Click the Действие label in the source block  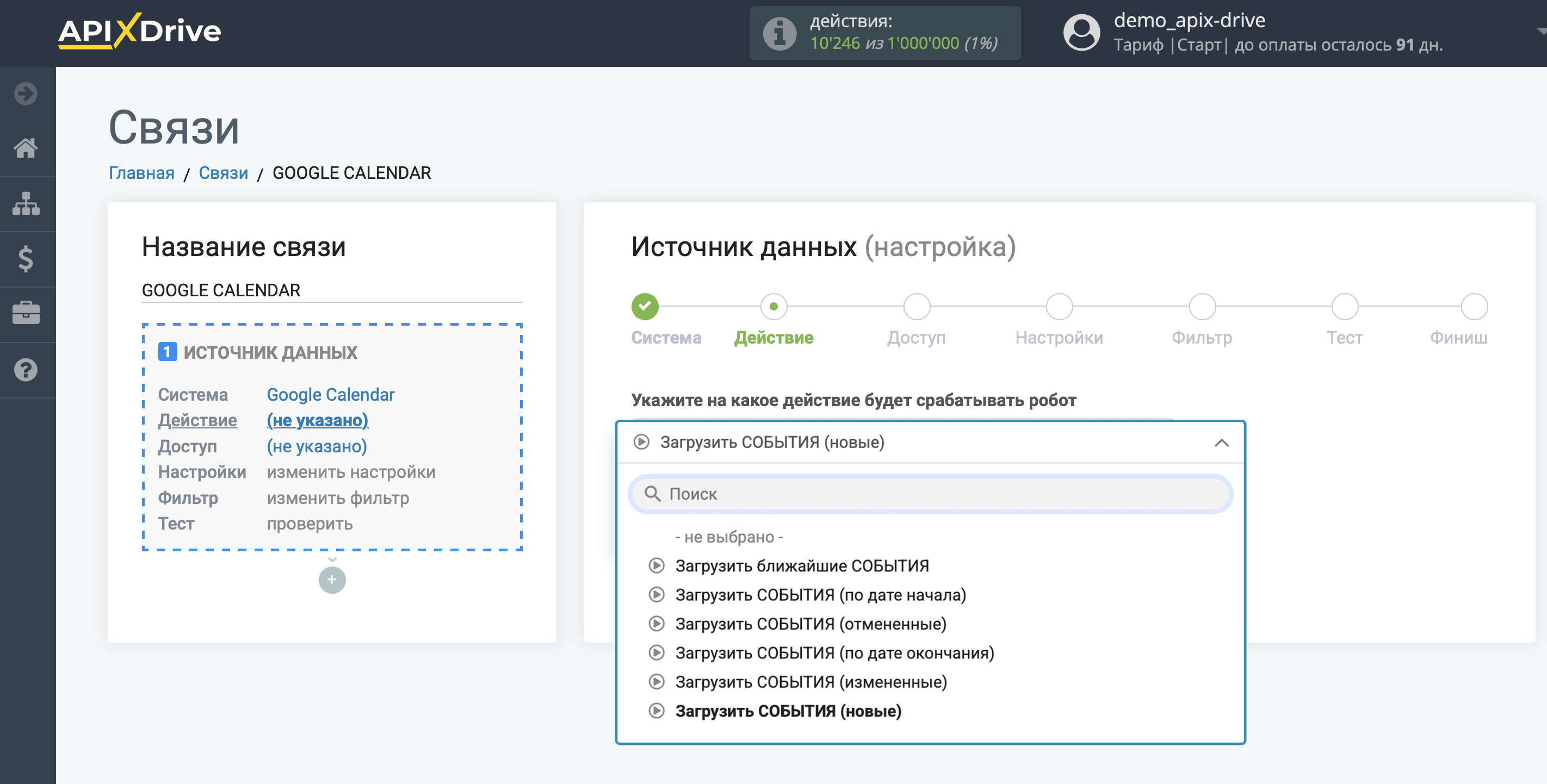tap(197, 420)
